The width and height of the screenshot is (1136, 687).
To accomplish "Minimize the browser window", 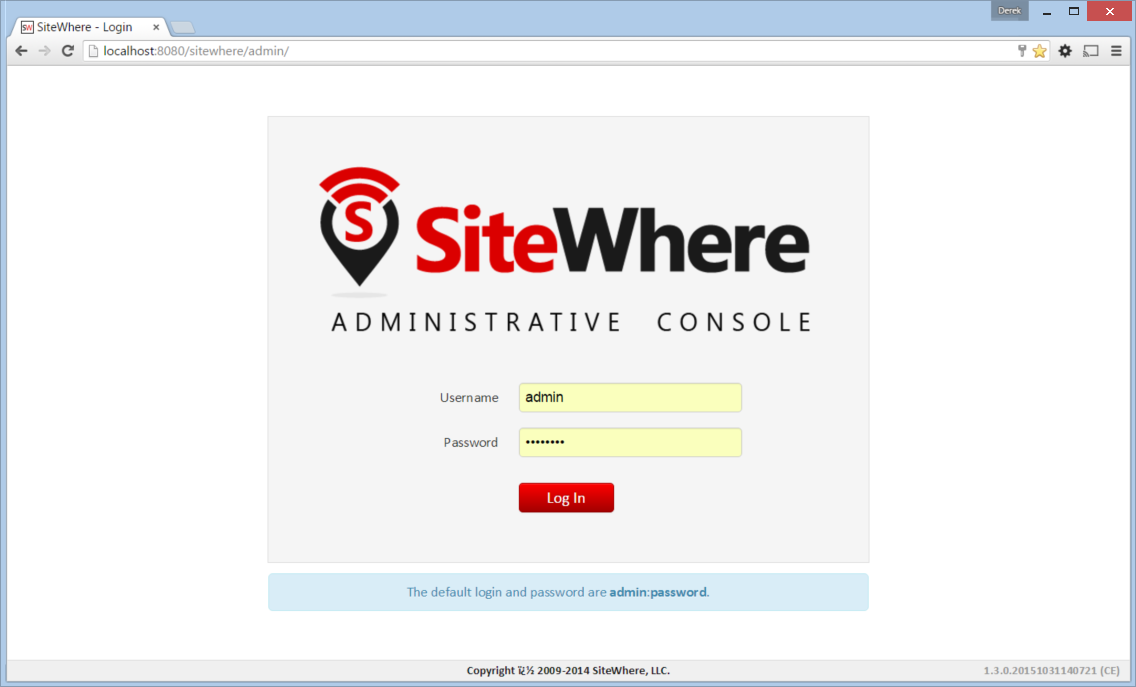I will coord(1047,12).
